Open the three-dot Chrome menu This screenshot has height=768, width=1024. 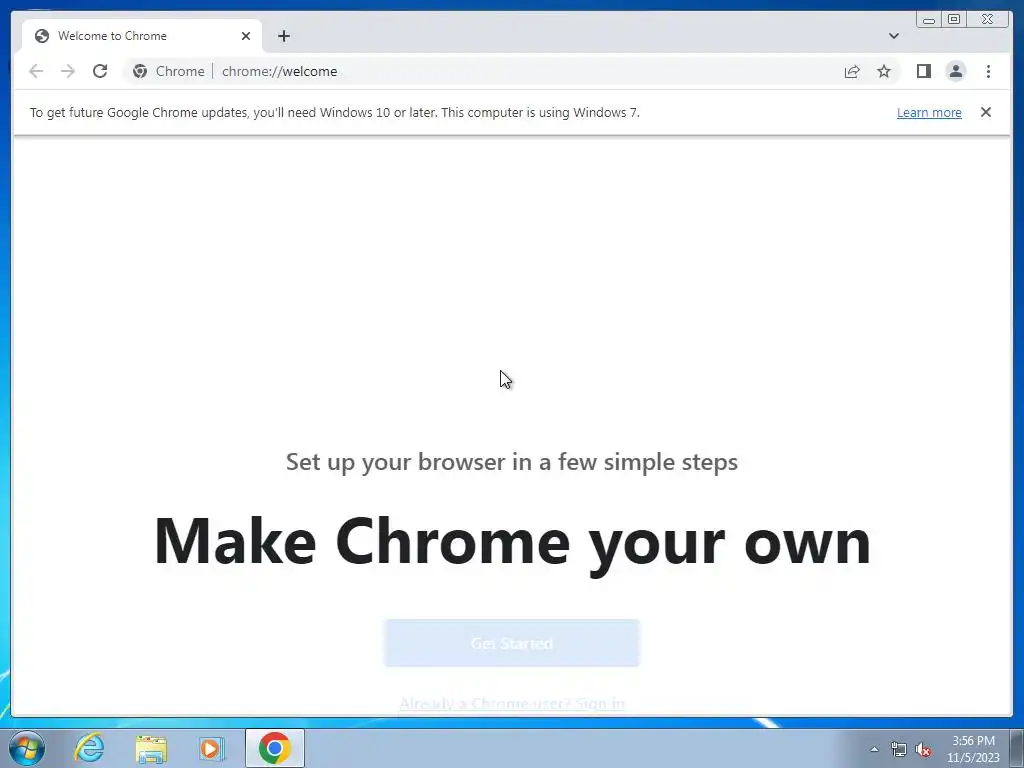click(x=988, y=71)
